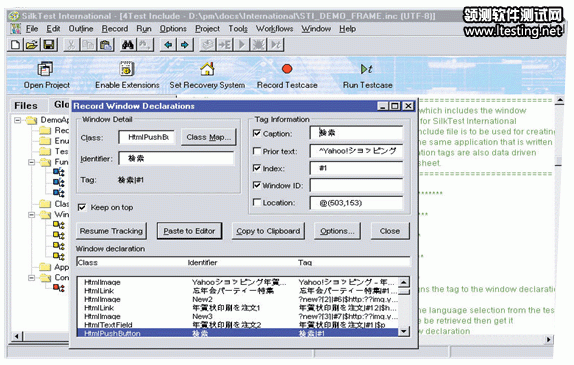Click the Copy toolbar icon
574x365 pixels.
[x=88, y=45]
